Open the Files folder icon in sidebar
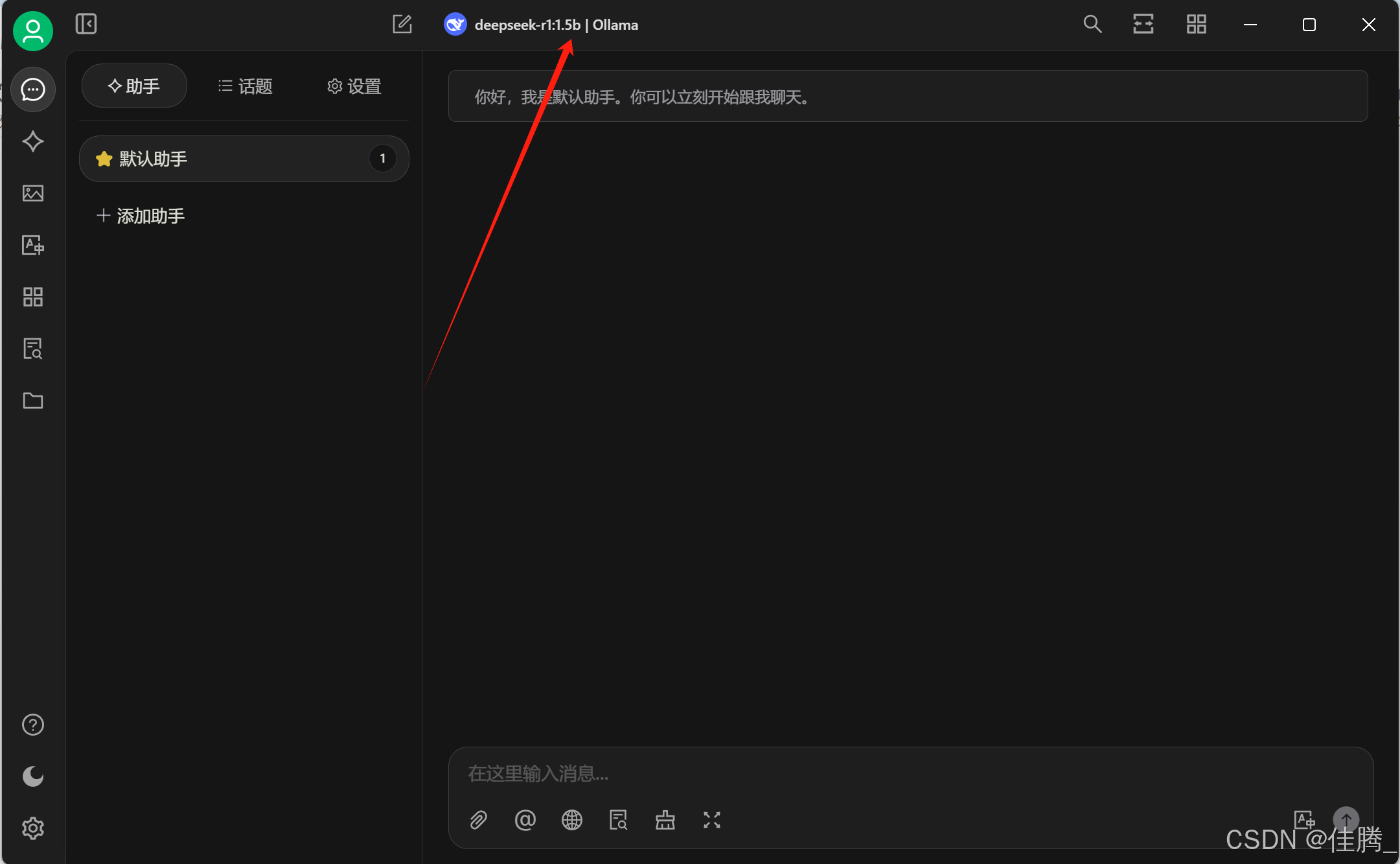 pyautogui.click(x=32, y=401)
